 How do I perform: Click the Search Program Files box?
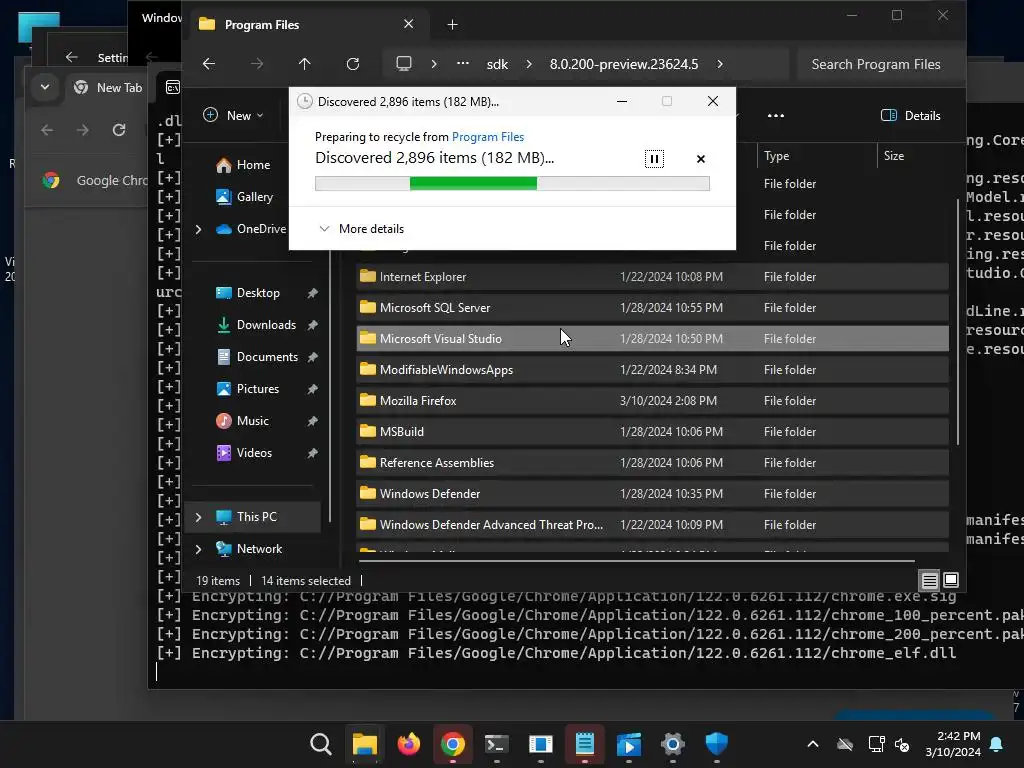(881, 64)
